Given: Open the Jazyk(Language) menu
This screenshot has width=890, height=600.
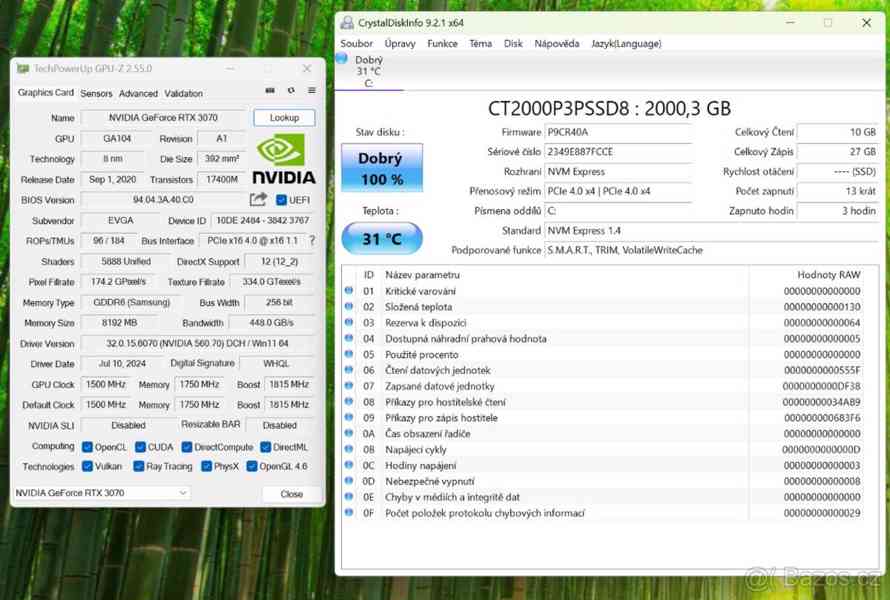Looking at the screenshot, I should click(x=626, y=43).
